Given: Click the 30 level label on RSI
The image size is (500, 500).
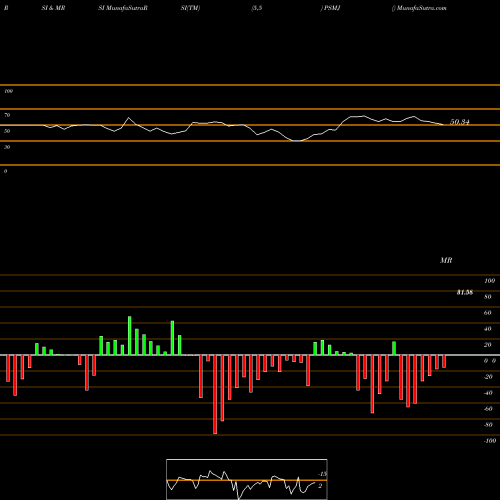Looking at the screenshot, I should [x=7, y=147].
